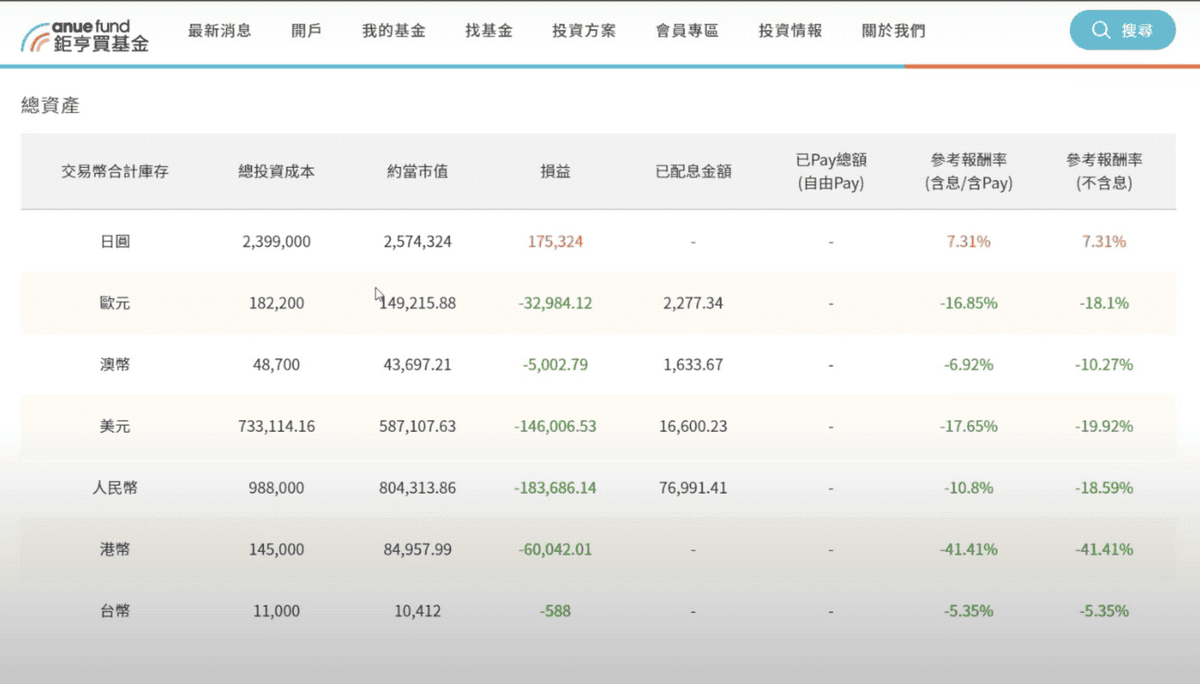The height and width of the screenshot is (684, 1200).
Task: Click the 2,399,000 cost value
Action: coord(277,241)
